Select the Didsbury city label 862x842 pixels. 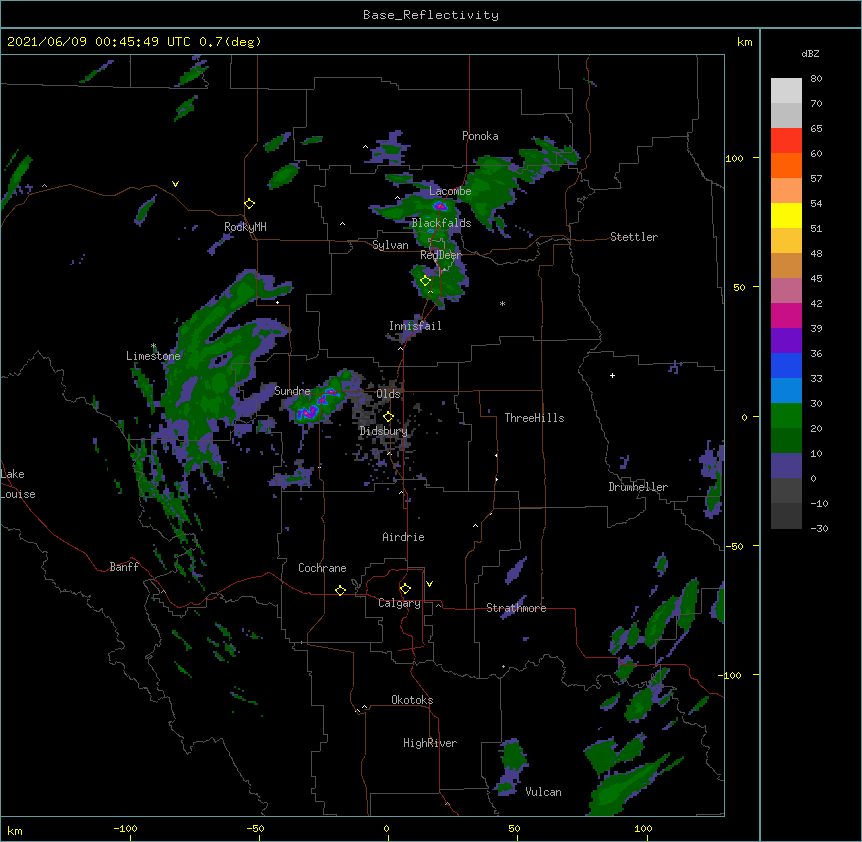point(383,431)
